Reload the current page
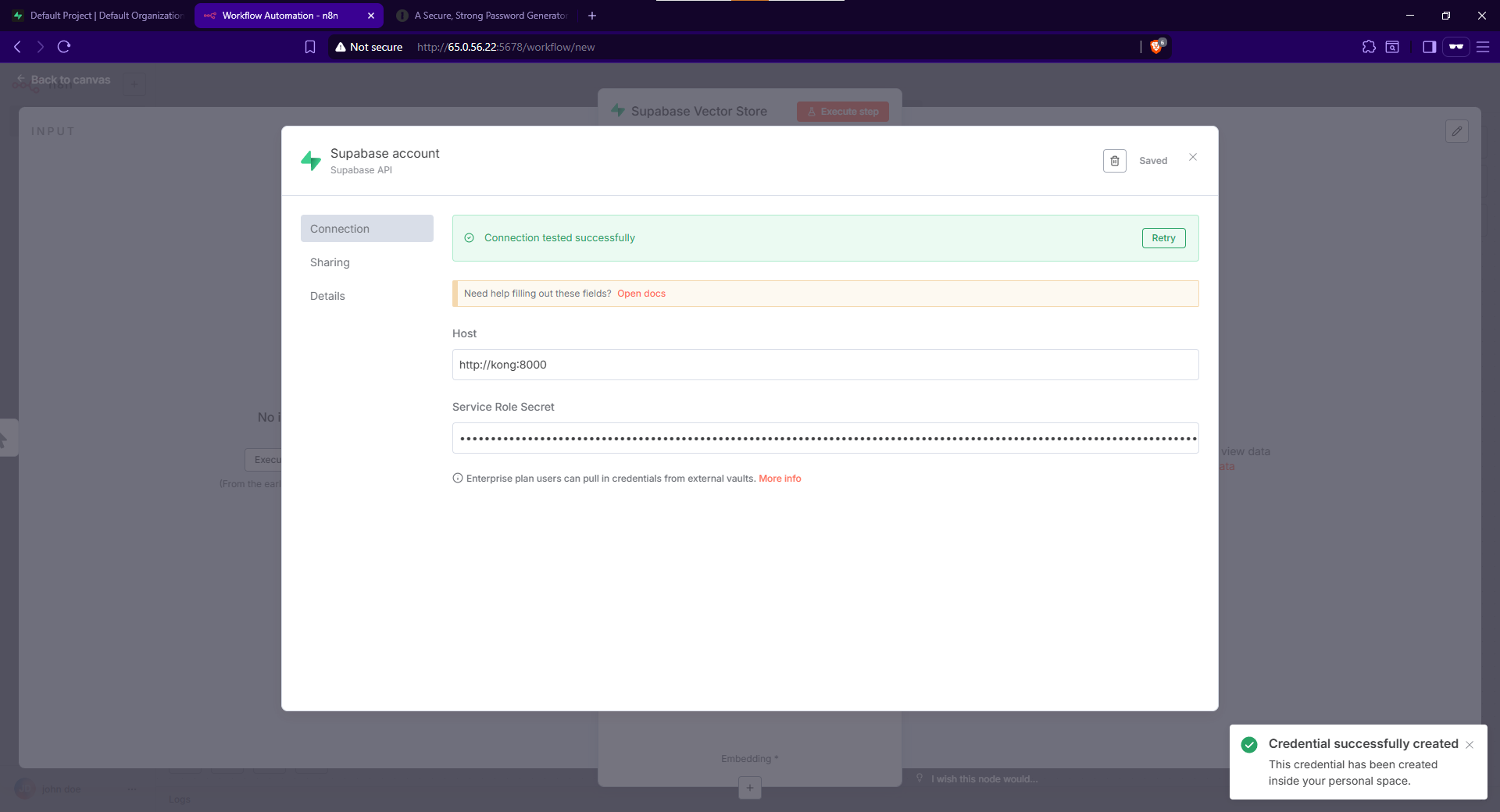Viewport: 1500px width, 812px height. [64, 47]
